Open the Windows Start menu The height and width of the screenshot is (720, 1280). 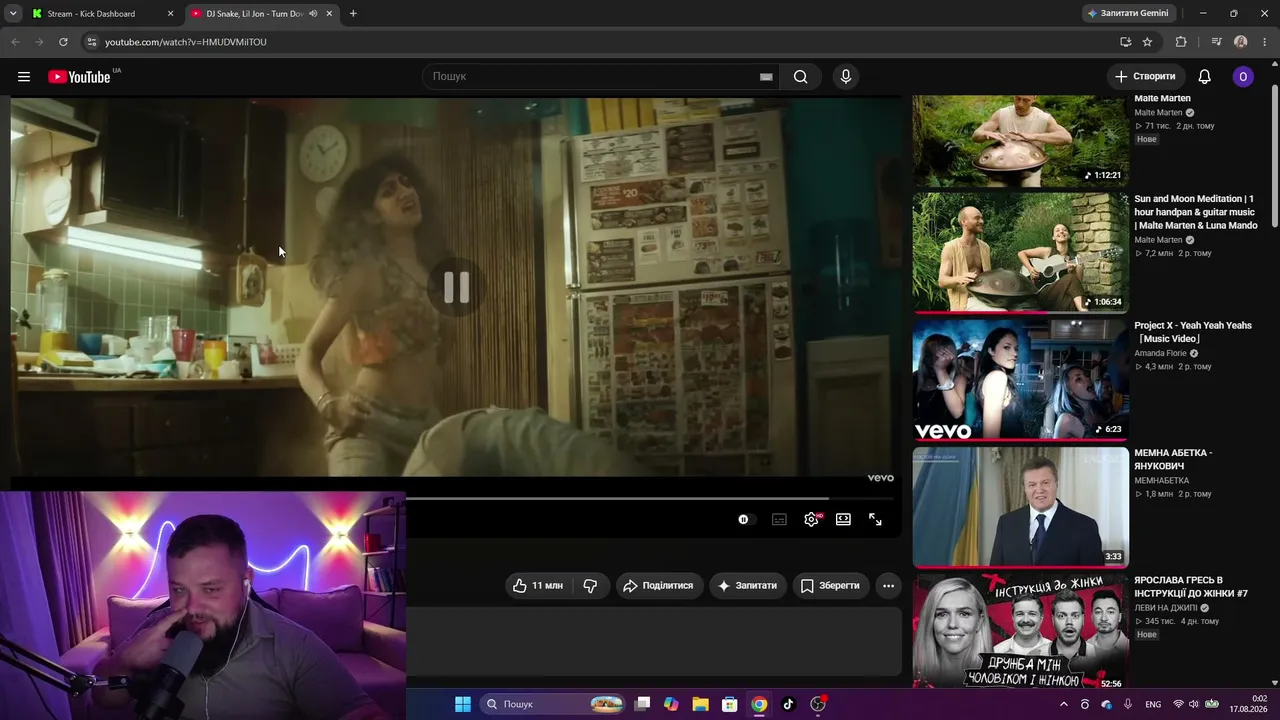tap(463, 704)
